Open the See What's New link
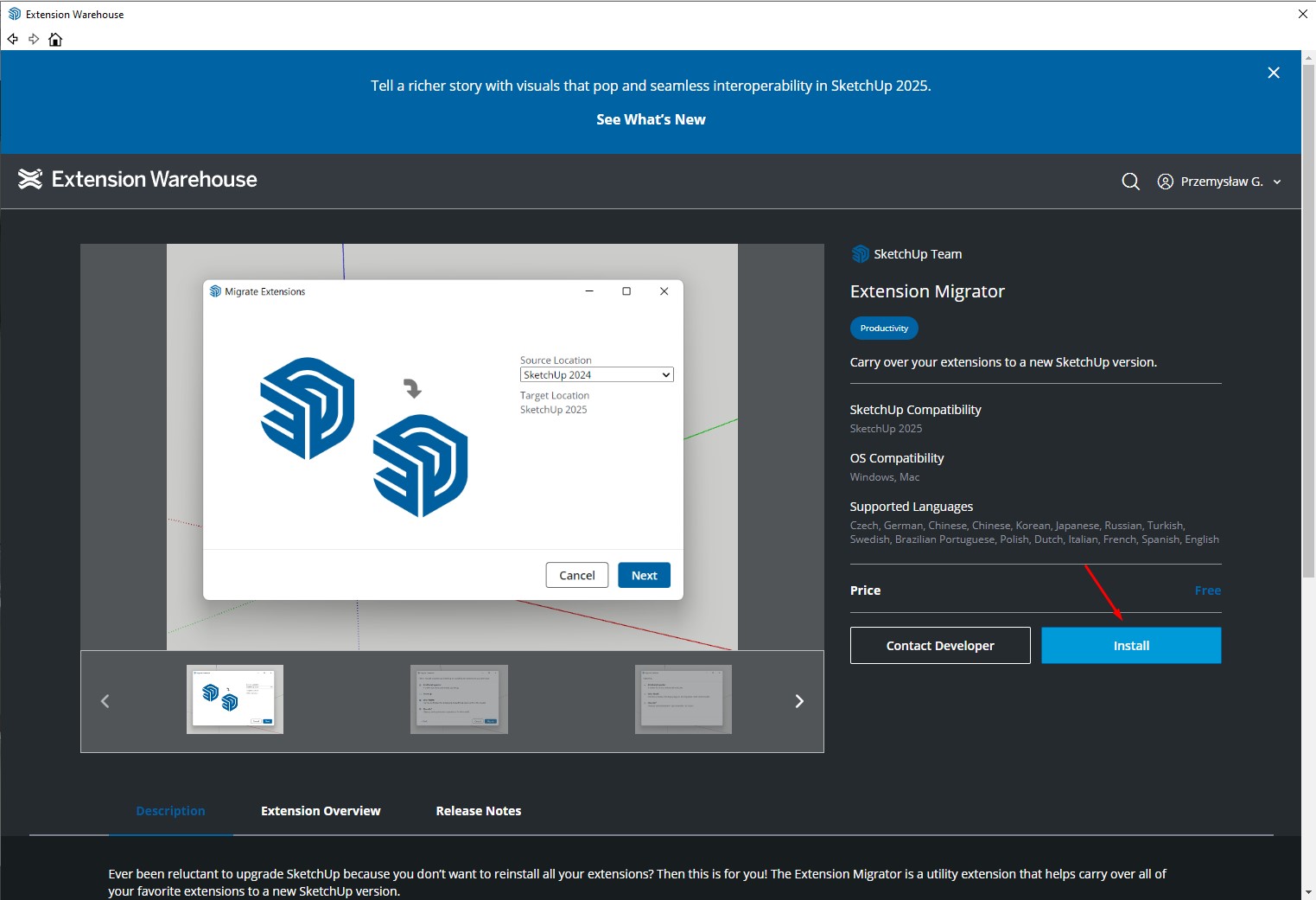Viewport: 1316px width, 900px height. tap(651, 119)
